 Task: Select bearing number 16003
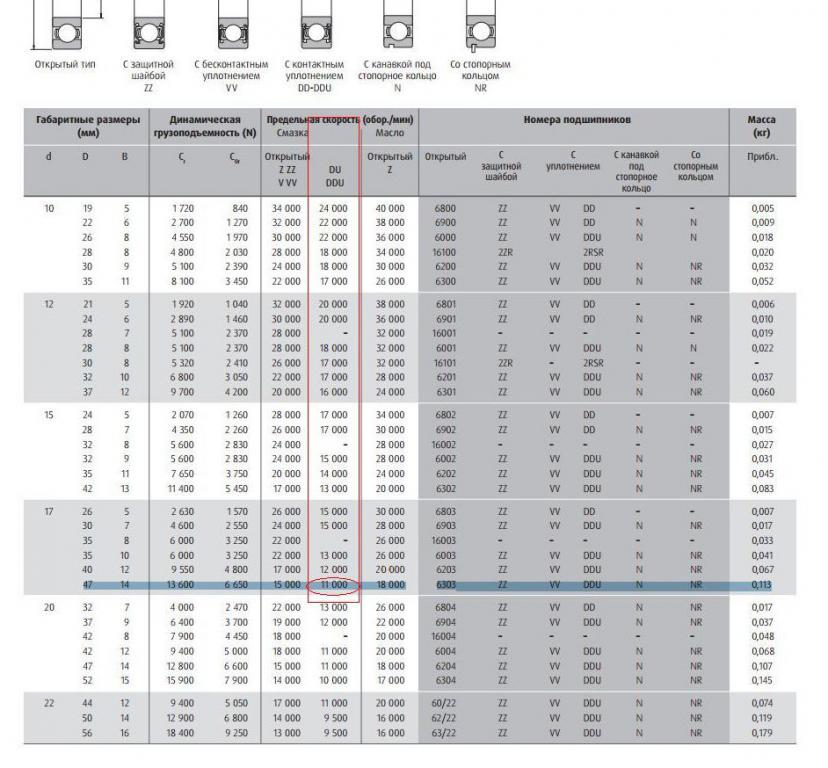click(x=444, y=541)
